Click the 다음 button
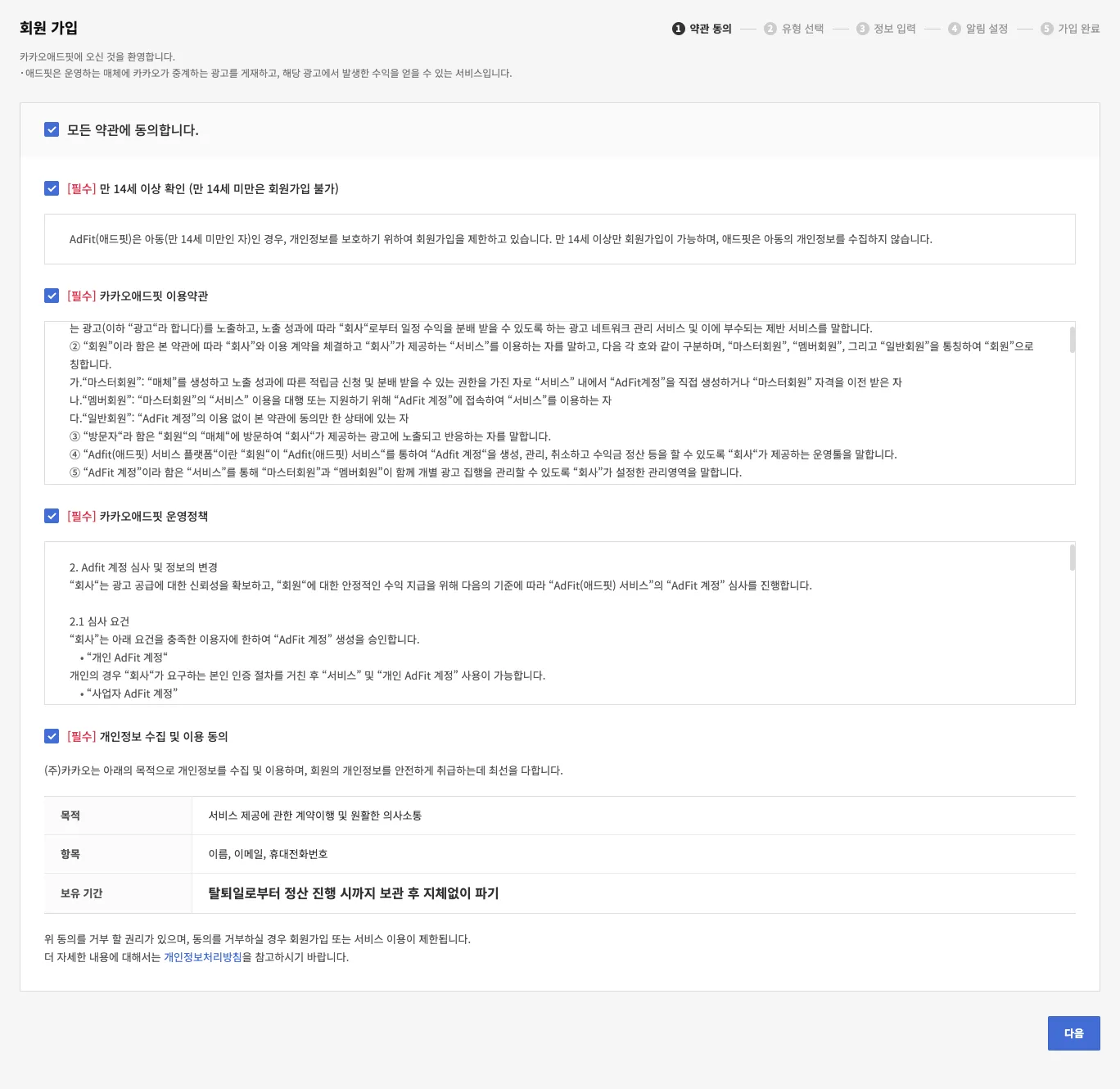The height and width of the screenshot is (1089, 1120). coord(1073,1033)
